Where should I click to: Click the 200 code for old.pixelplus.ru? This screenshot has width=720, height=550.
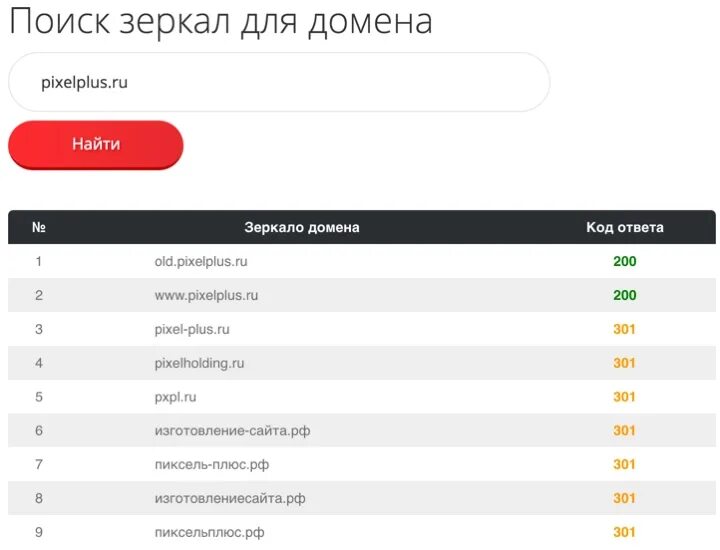pos(624,261)
